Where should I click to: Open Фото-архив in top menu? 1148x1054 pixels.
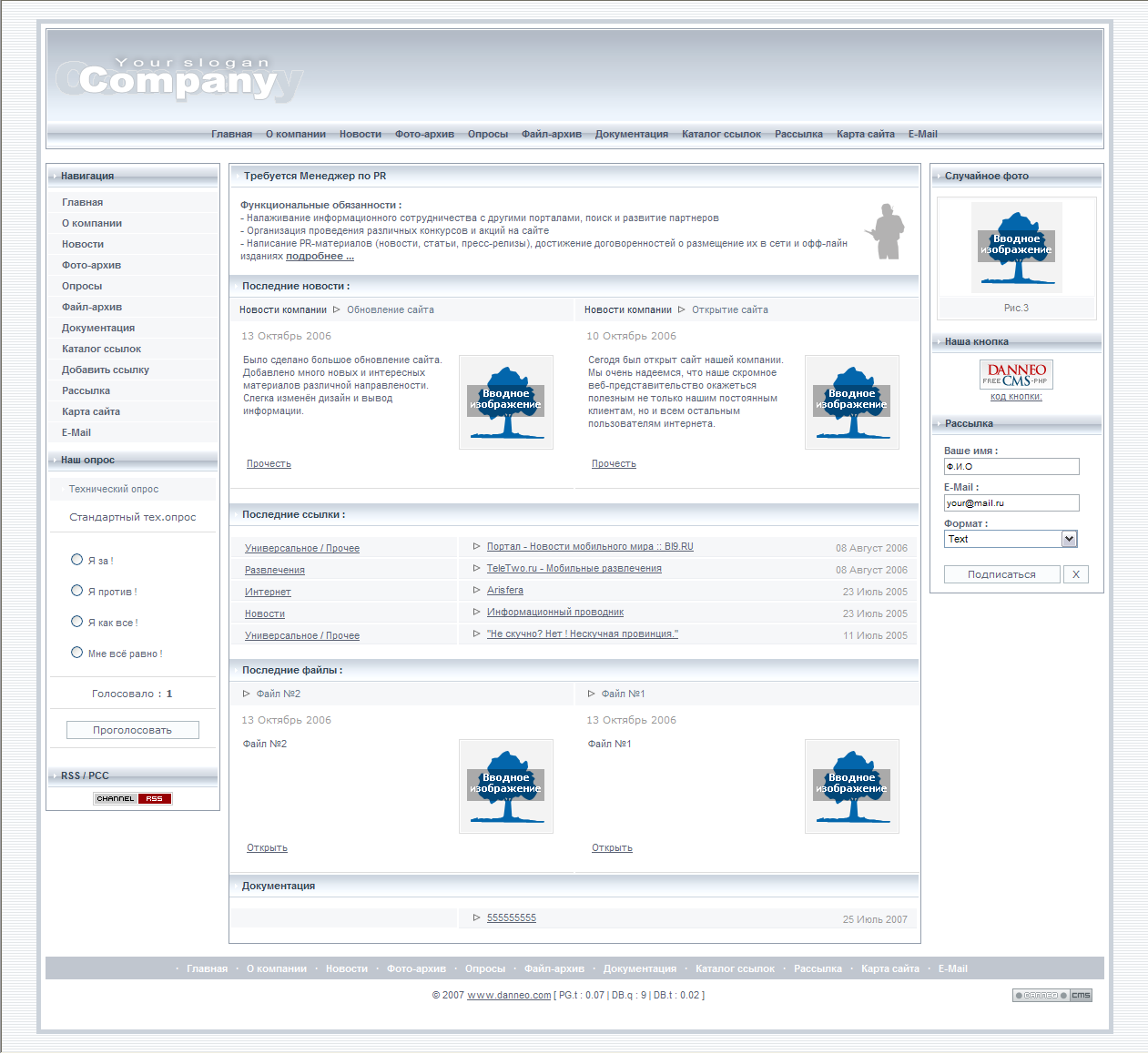(424, 135)
